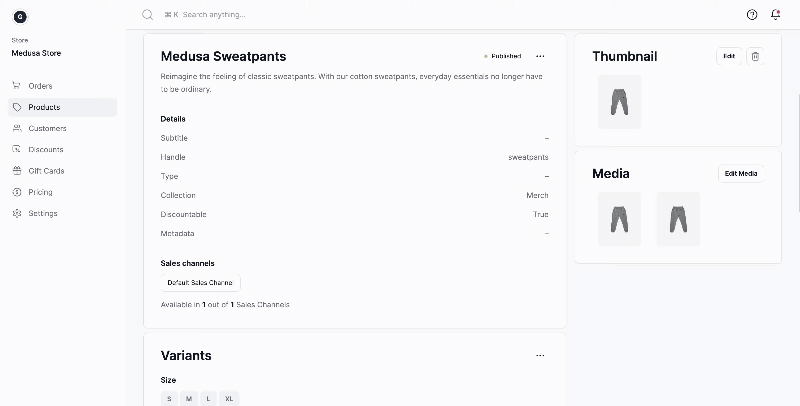Select the second media sweatpants image
The image size is (800, 406).
678,219
